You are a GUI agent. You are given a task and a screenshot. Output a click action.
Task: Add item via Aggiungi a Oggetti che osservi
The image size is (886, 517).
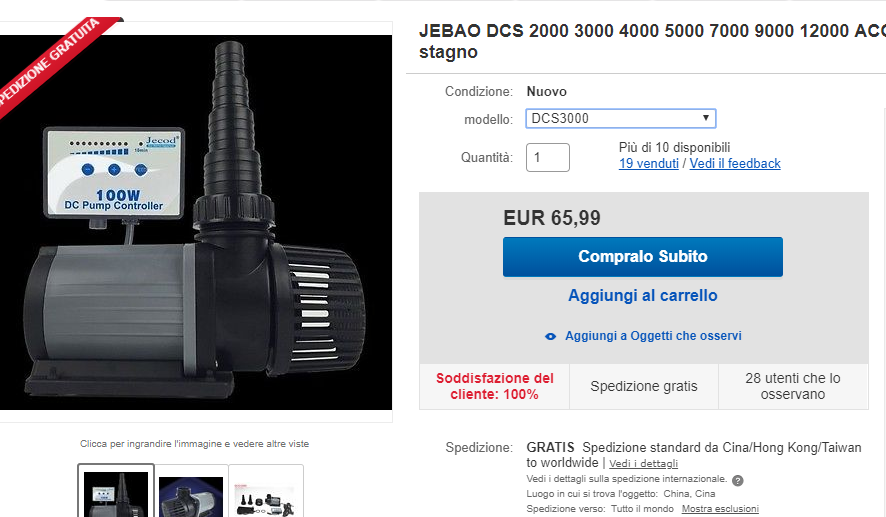click(x=653, y=336)
